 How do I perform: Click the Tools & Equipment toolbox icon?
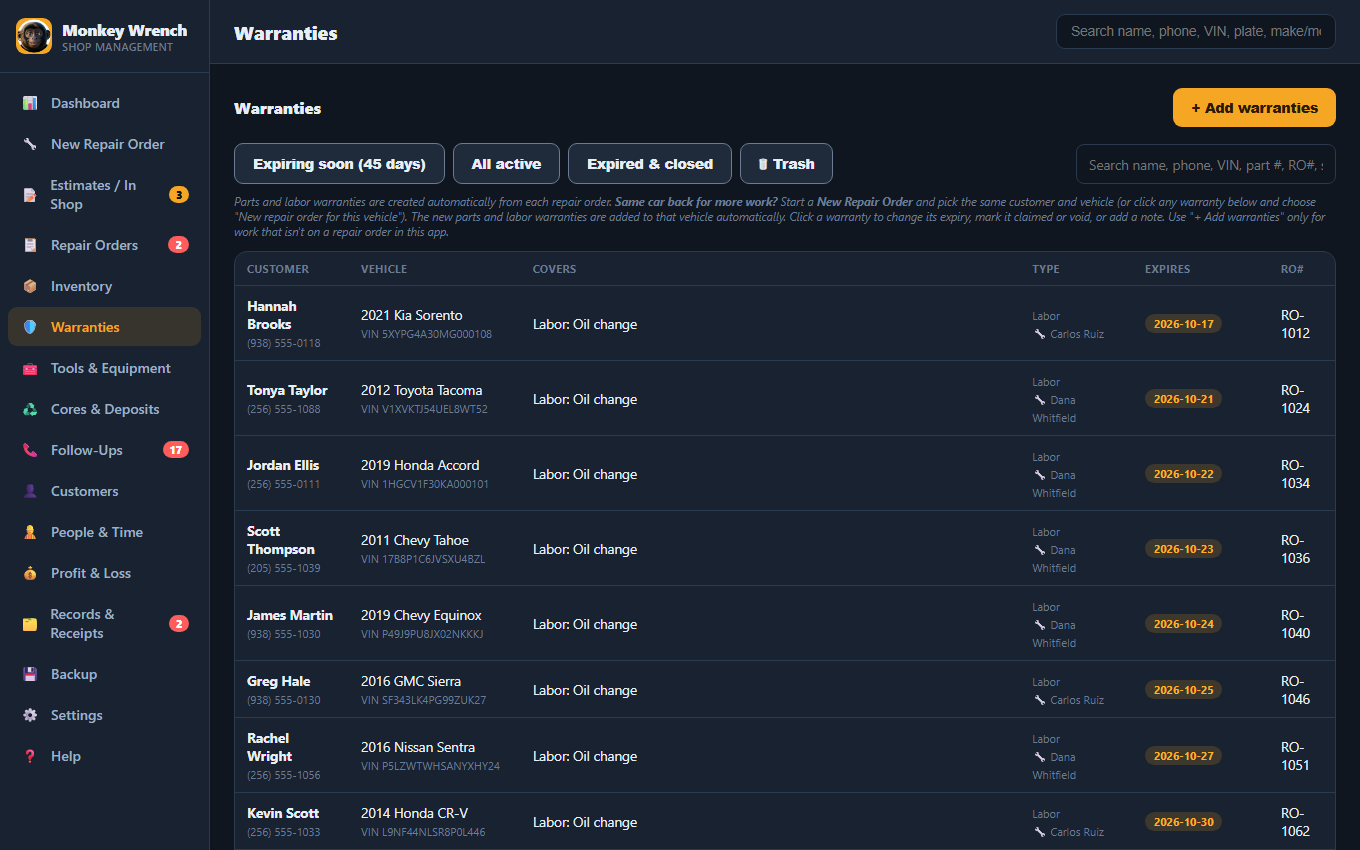click(x=30, y=368)
